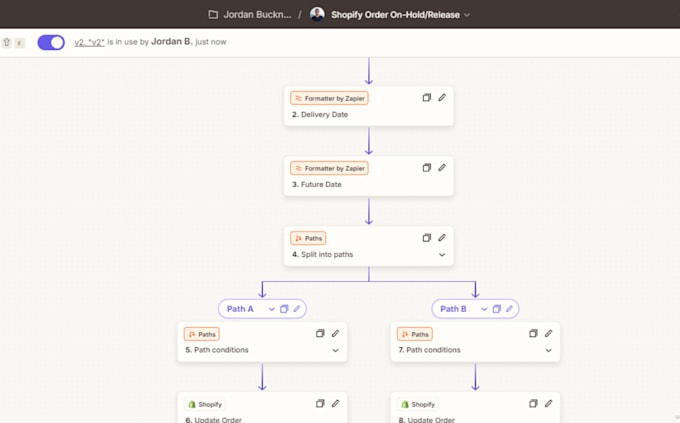Duplicate step 2 Delivery Date
Viewport: 680px width, 423px height.
coord(427,98)
